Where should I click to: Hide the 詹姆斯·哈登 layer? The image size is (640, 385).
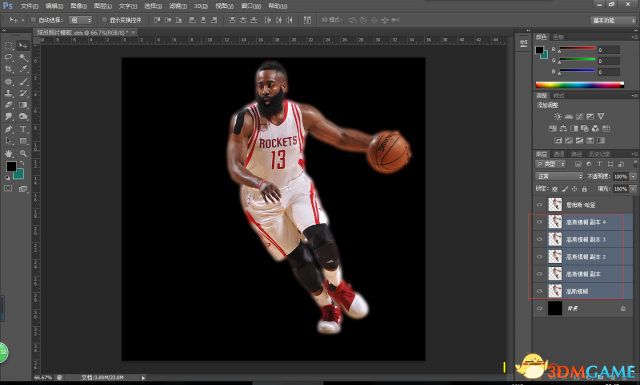point(539,205)
